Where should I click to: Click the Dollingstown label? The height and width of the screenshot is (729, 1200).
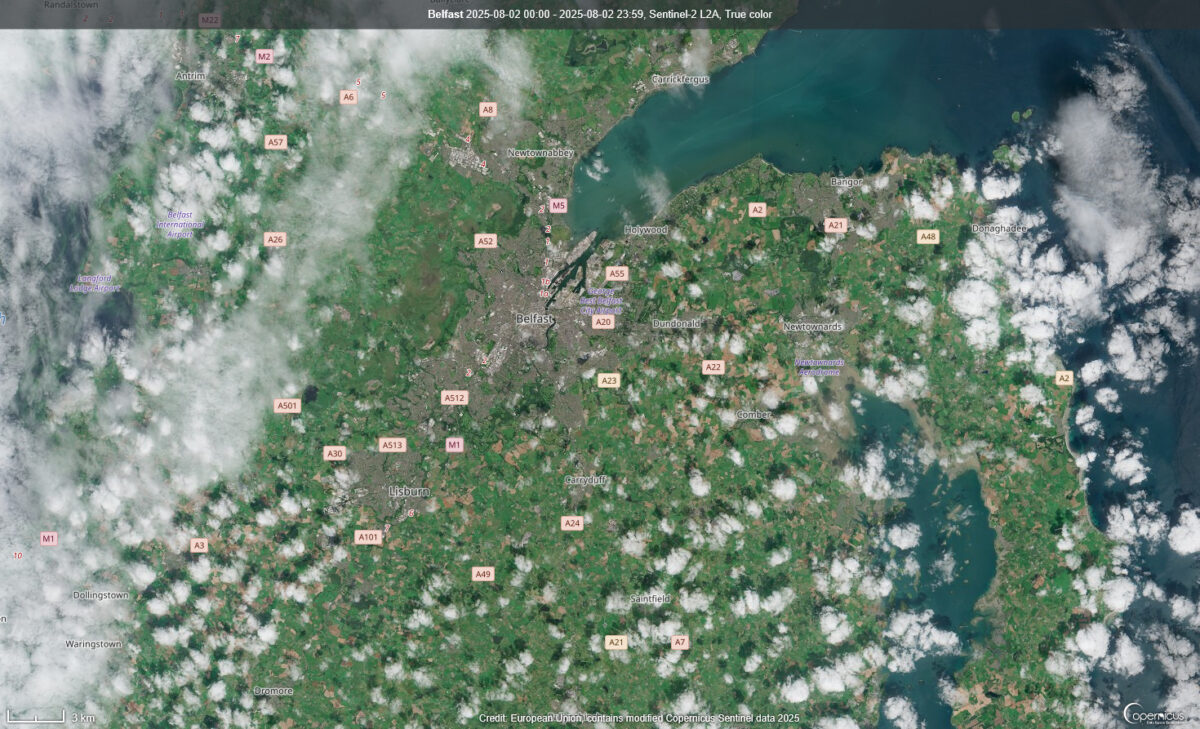tap(100, 595)
